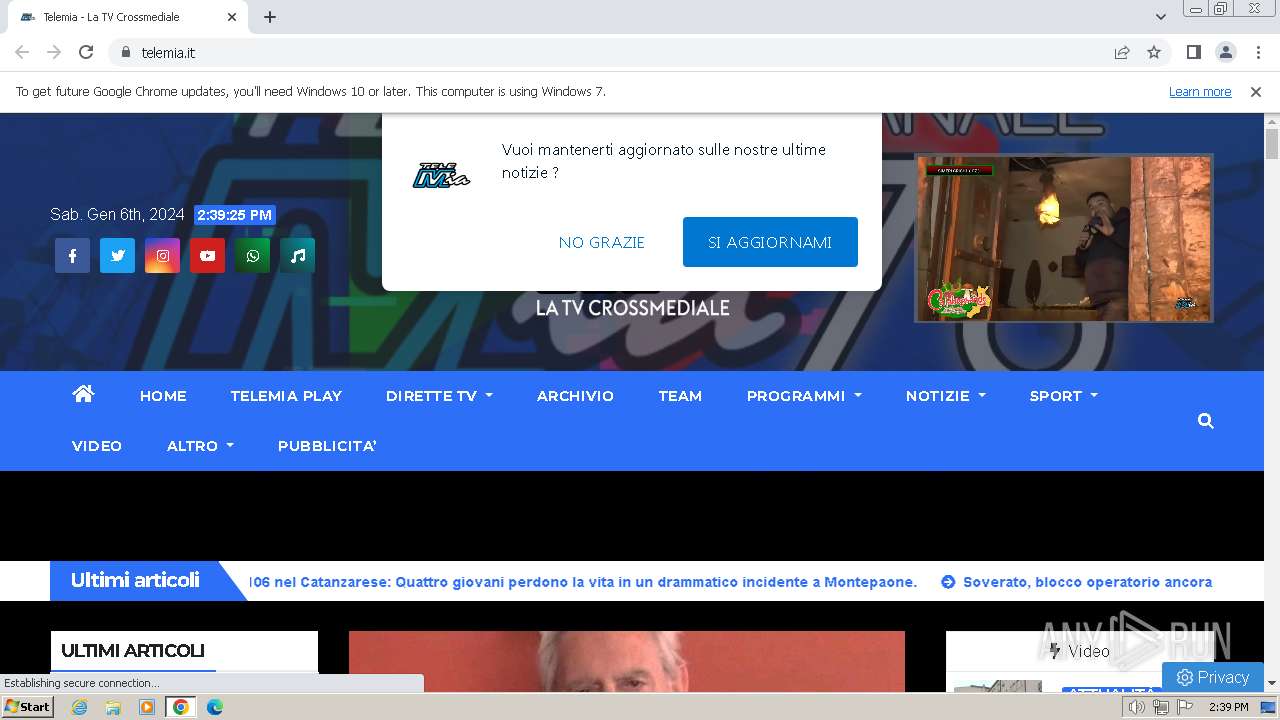Open the Instagram social icon
This screenshot has height=720, width=1280.
pos(162,256)
